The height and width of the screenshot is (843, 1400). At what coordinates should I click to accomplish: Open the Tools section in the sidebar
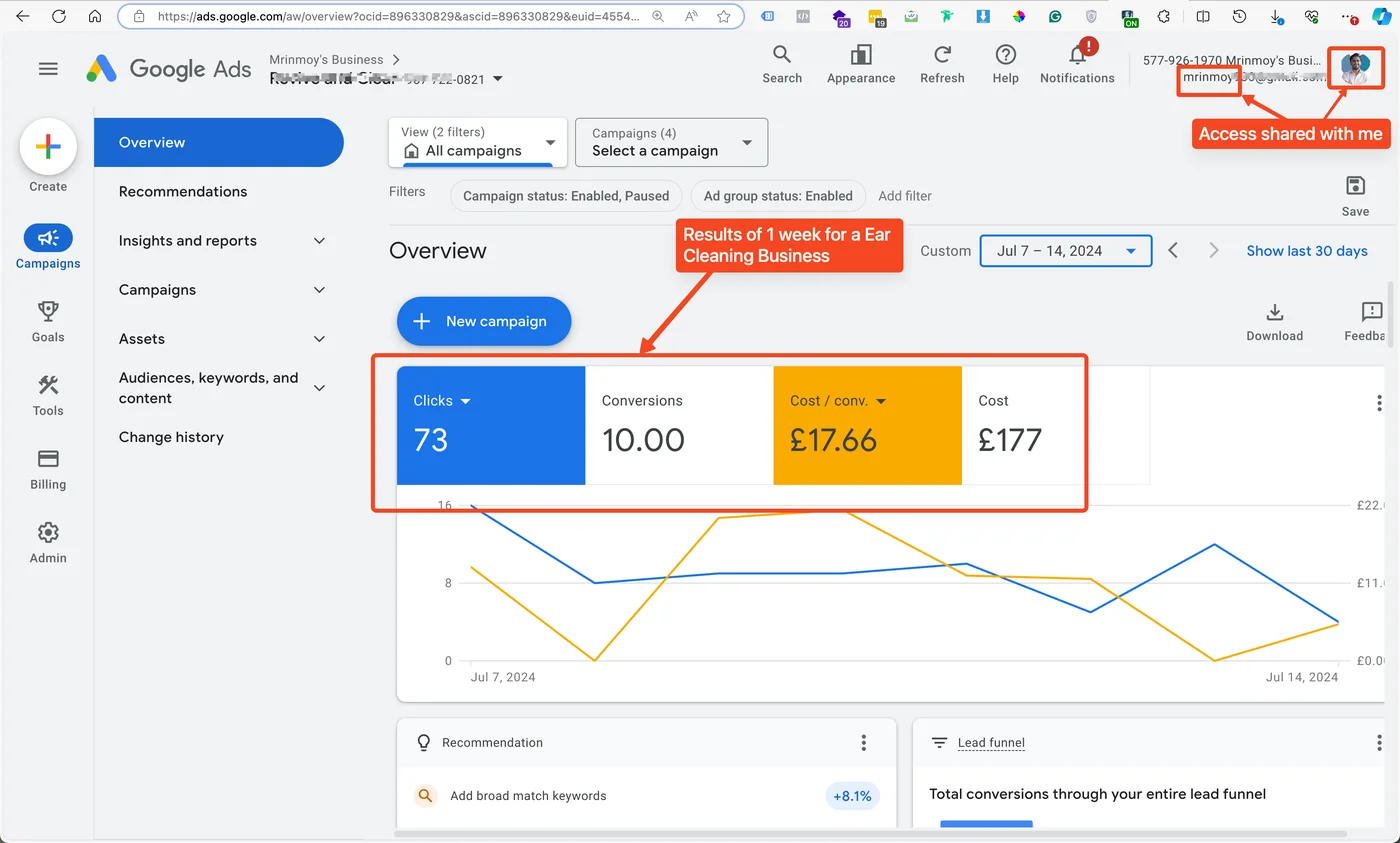pos(47,393)
